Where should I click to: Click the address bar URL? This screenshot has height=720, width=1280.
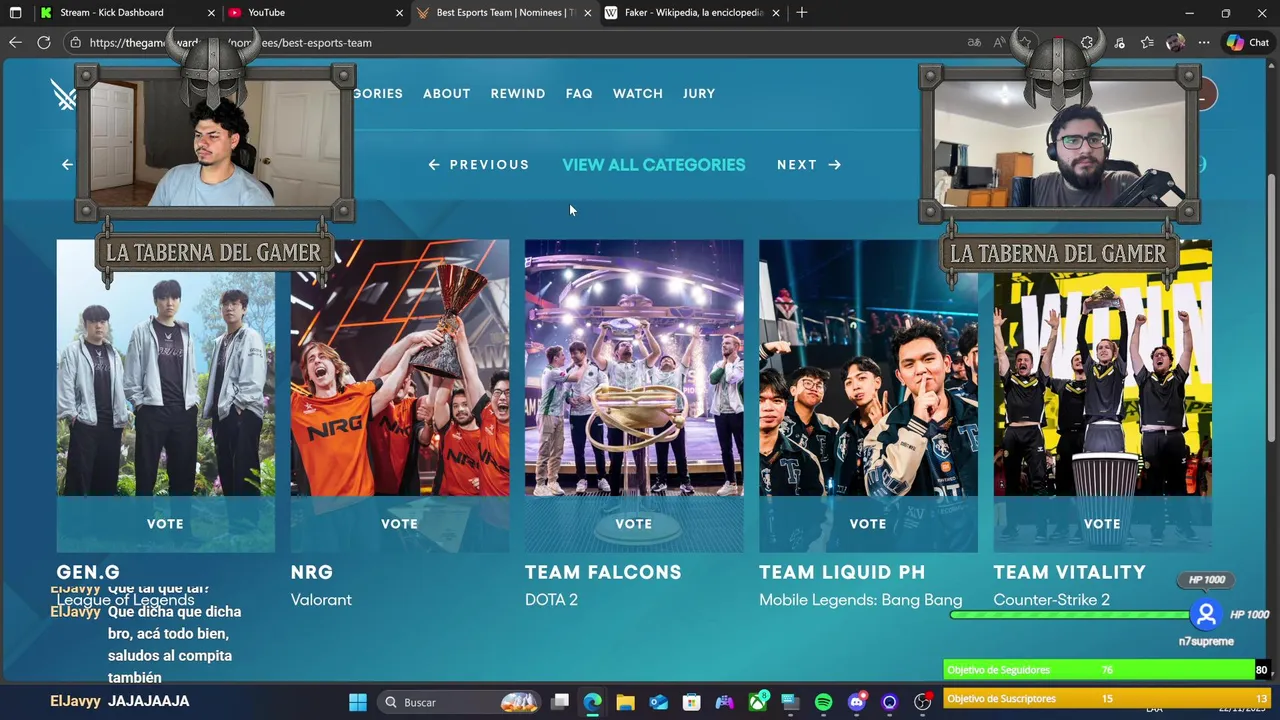(230, 43)
